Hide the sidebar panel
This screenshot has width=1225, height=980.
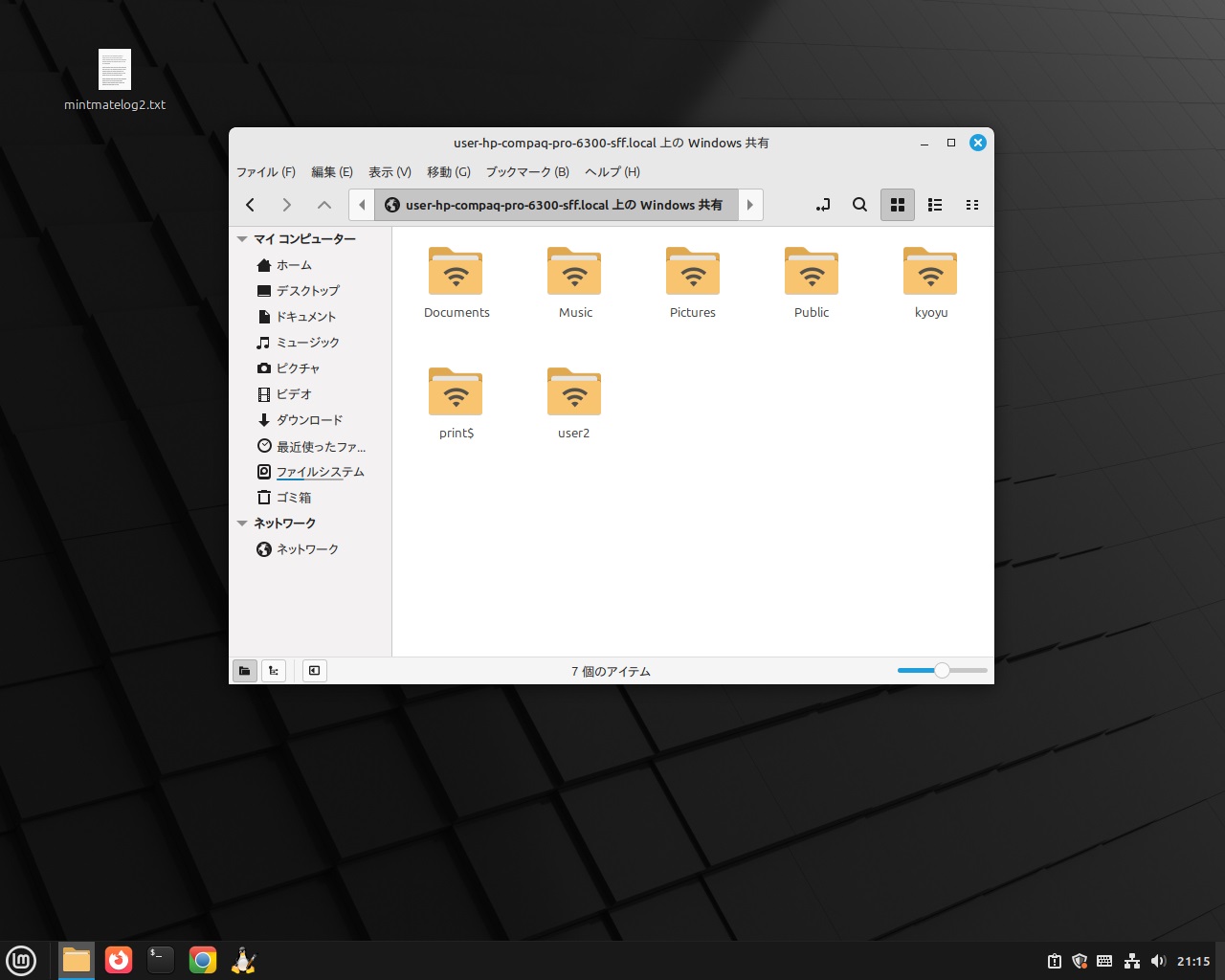[x=314, y=671]
